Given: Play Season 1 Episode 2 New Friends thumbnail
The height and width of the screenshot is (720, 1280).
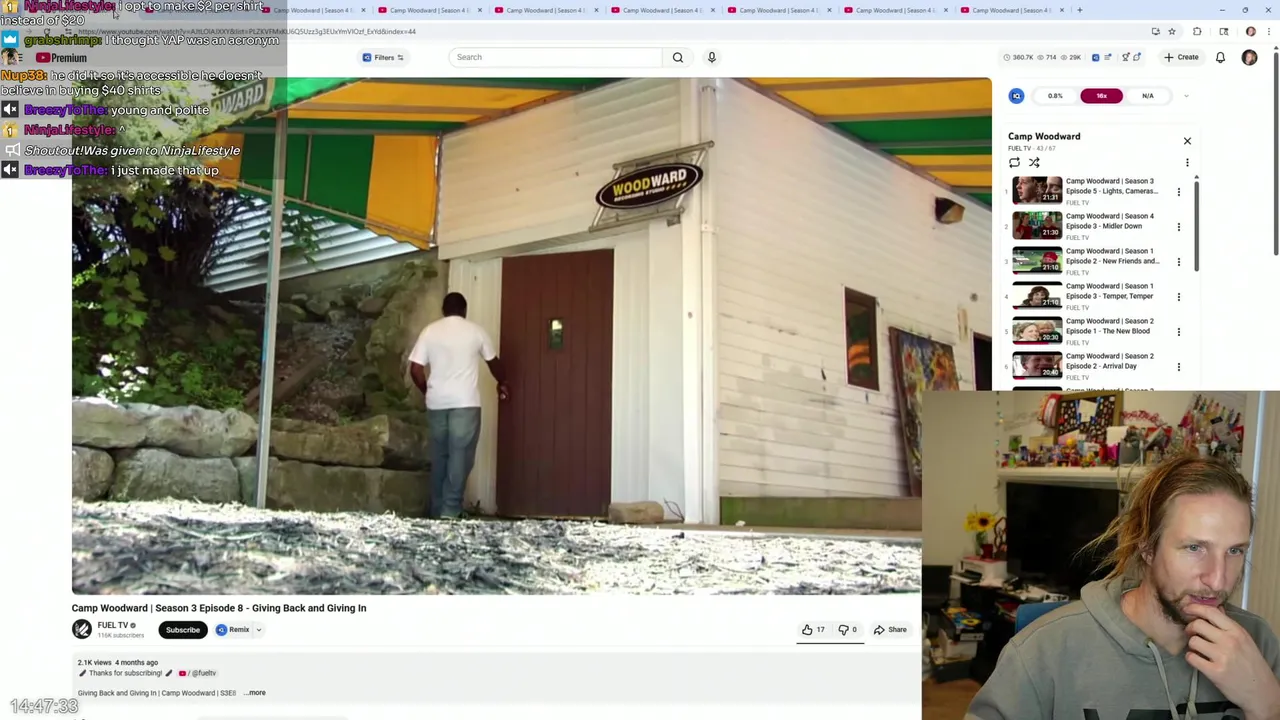Looking at the screenshot, I should [x=1037, y=261].
